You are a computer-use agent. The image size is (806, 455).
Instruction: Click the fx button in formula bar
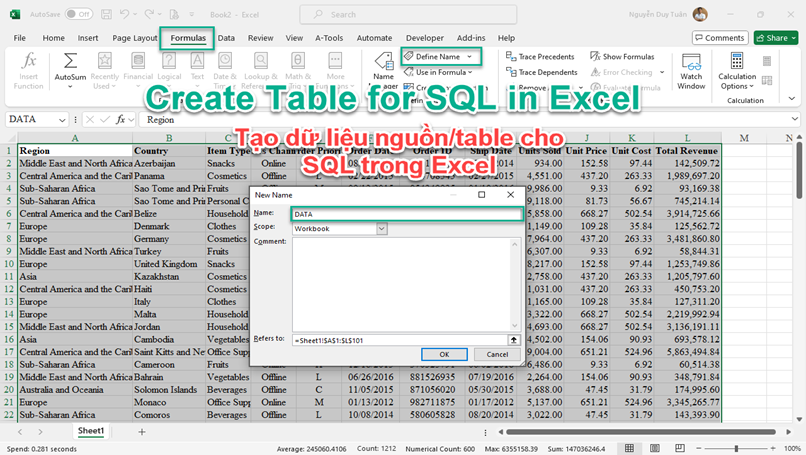click(120, 119)
